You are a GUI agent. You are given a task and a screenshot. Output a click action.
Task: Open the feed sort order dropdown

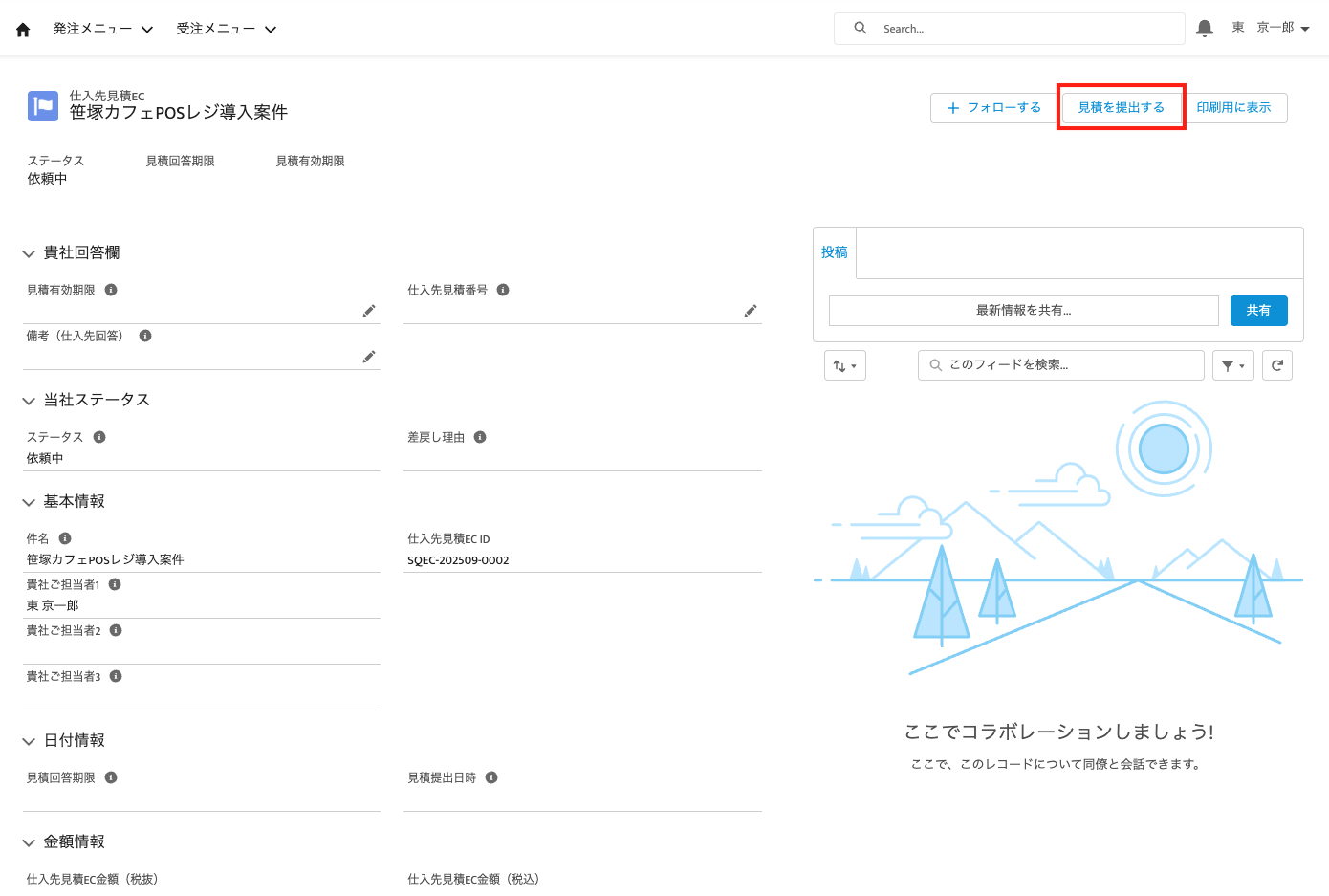pyautogui.click(x=845, y=365)
